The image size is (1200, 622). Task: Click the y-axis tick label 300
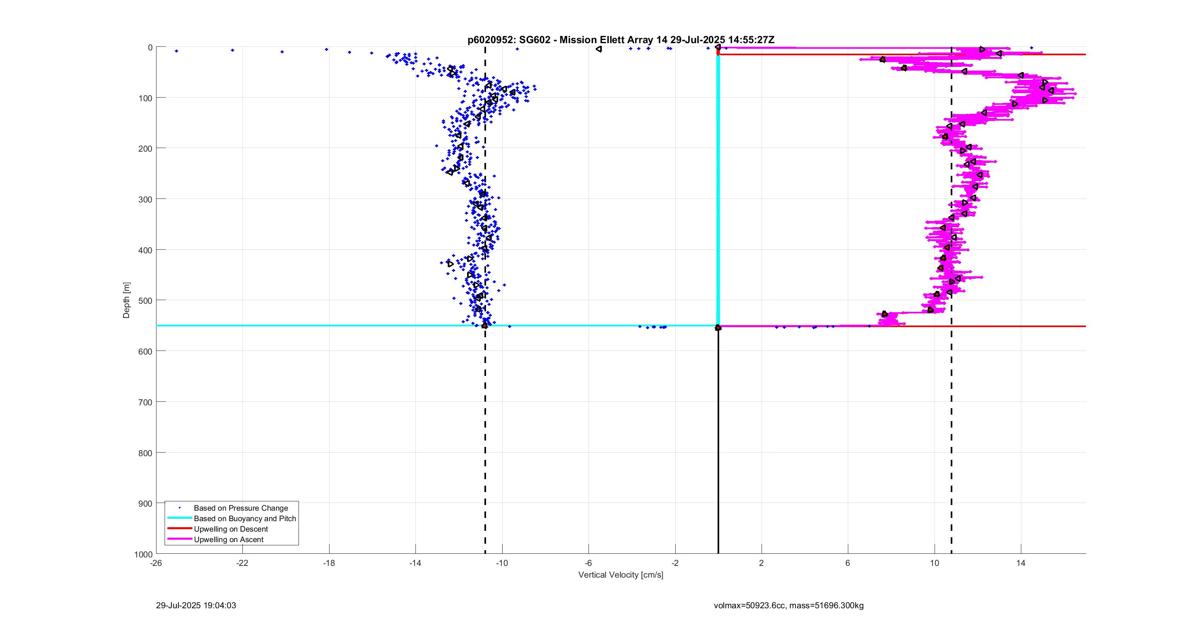point(145,199)
